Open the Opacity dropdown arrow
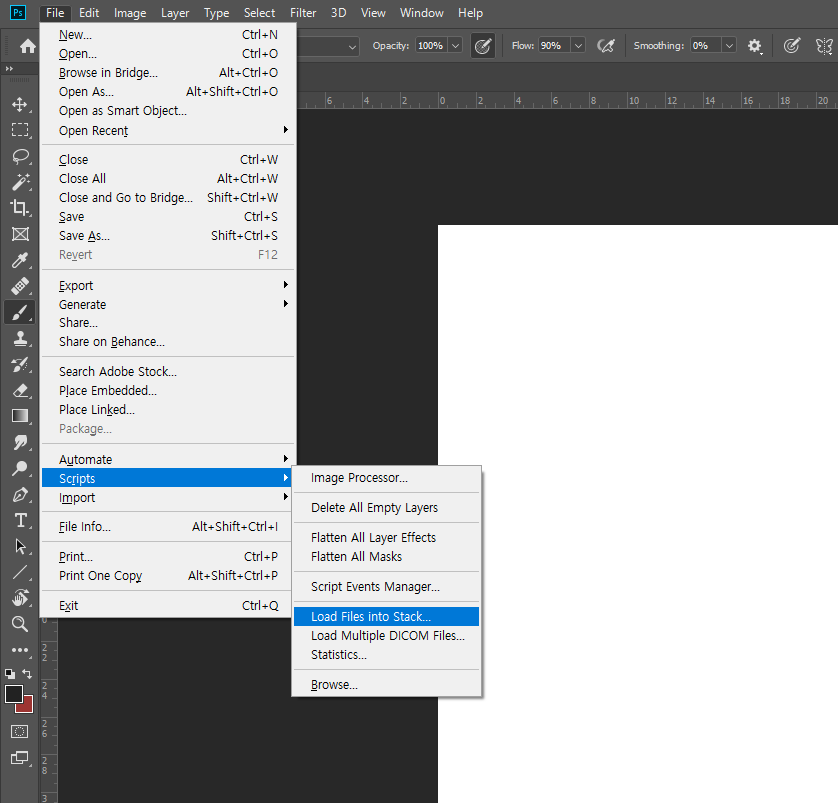The height and width of the screenshot is (803, 838). tap(455, 46)
